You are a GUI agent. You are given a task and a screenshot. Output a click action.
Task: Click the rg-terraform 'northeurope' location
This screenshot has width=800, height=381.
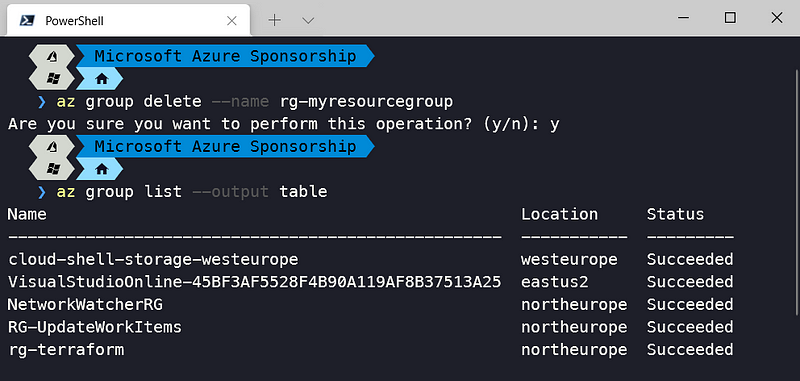574,350
